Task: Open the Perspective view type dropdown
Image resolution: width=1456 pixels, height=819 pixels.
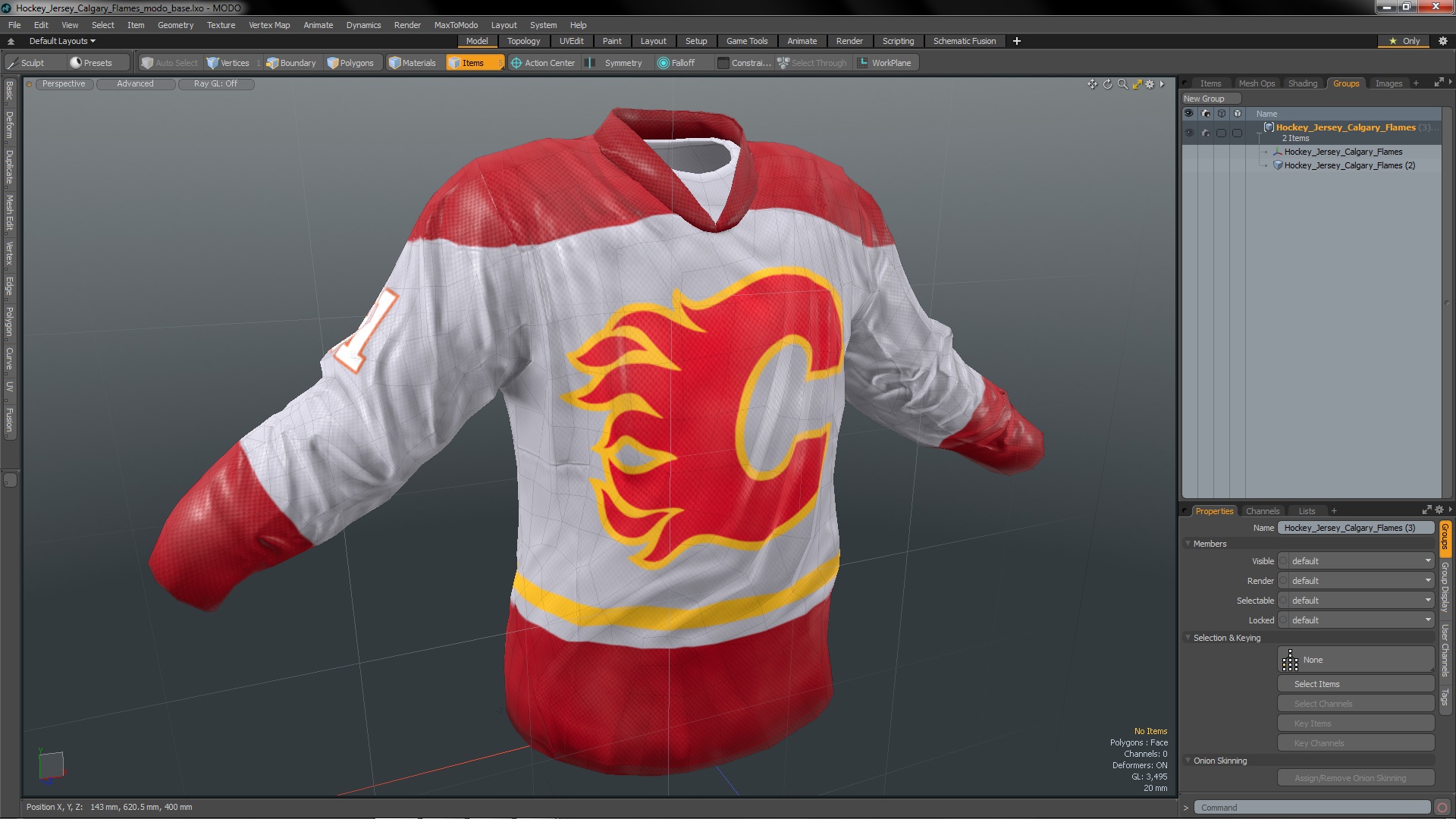Action: pyautogui.click(x=64, y=84)
